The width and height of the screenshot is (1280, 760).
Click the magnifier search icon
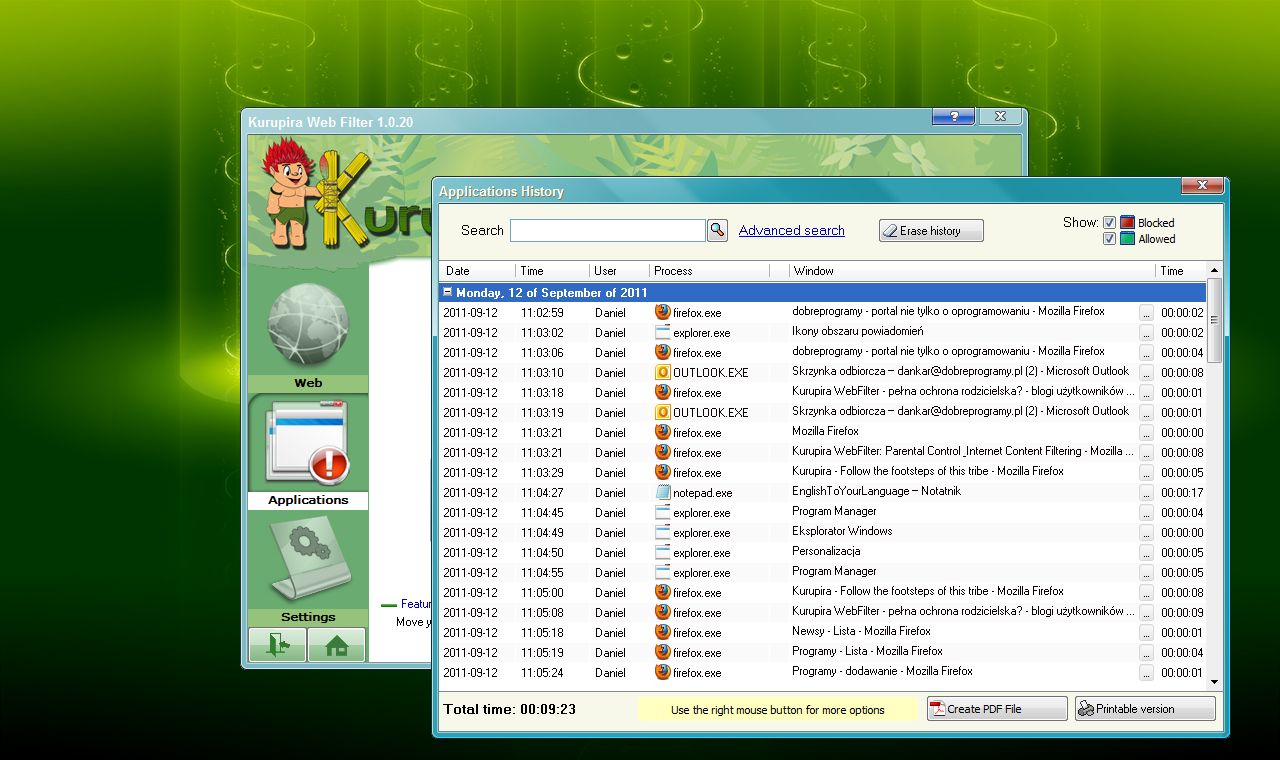click(717, 231)
